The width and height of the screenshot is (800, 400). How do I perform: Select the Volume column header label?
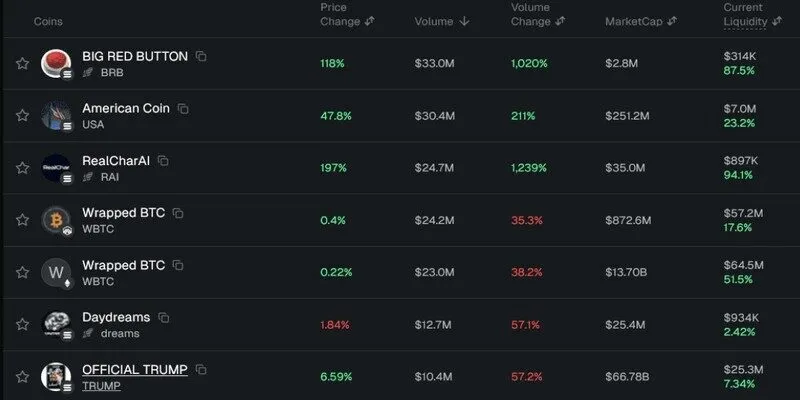pyautogui.click(x=434, y=21)
